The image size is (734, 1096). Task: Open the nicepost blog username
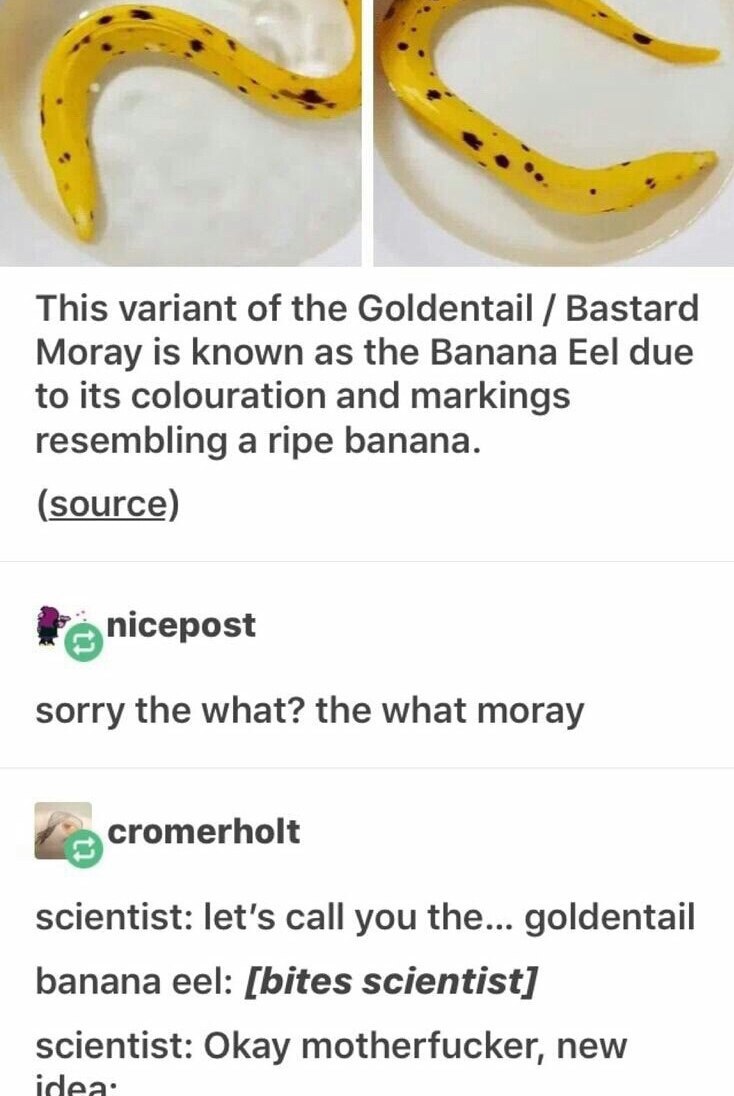point(182,624)
